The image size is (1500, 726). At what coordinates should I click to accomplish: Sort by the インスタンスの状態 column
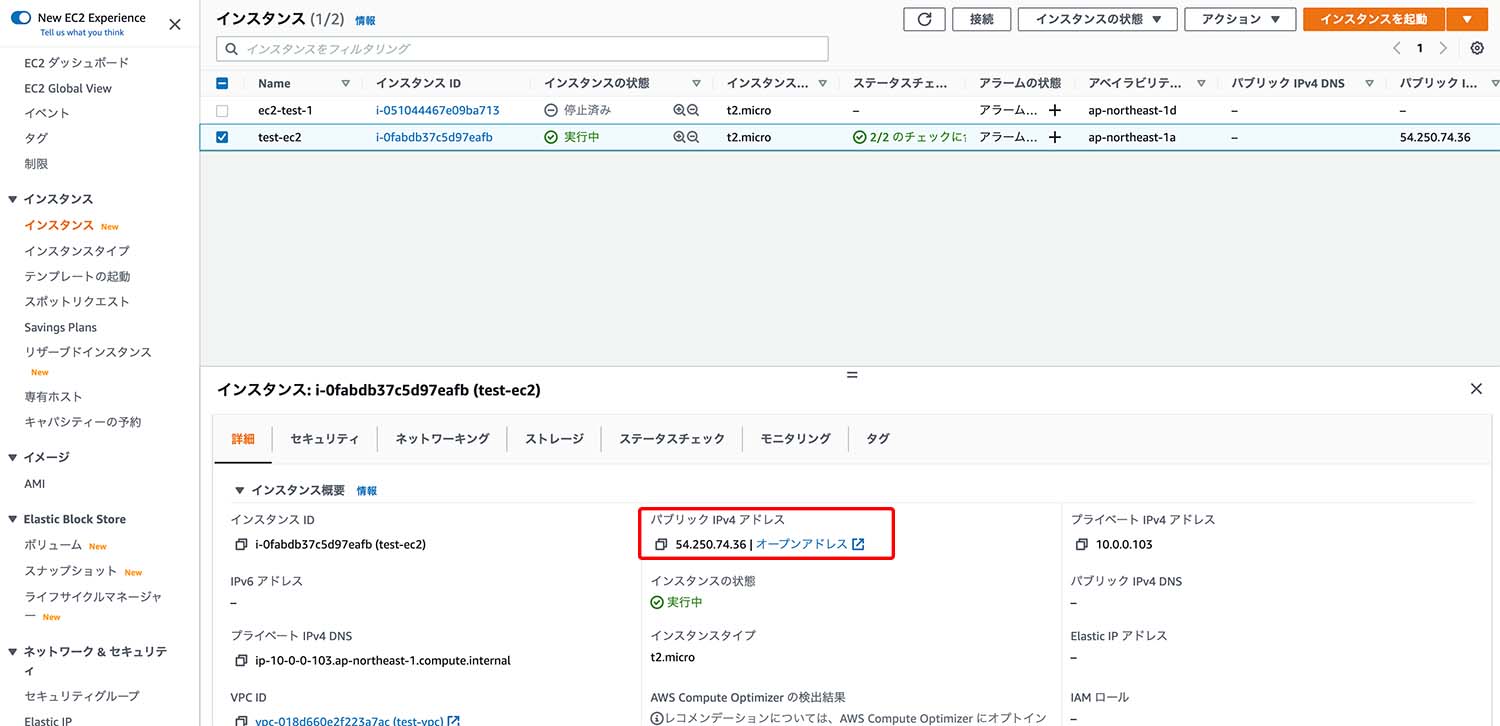coord(696,83)
